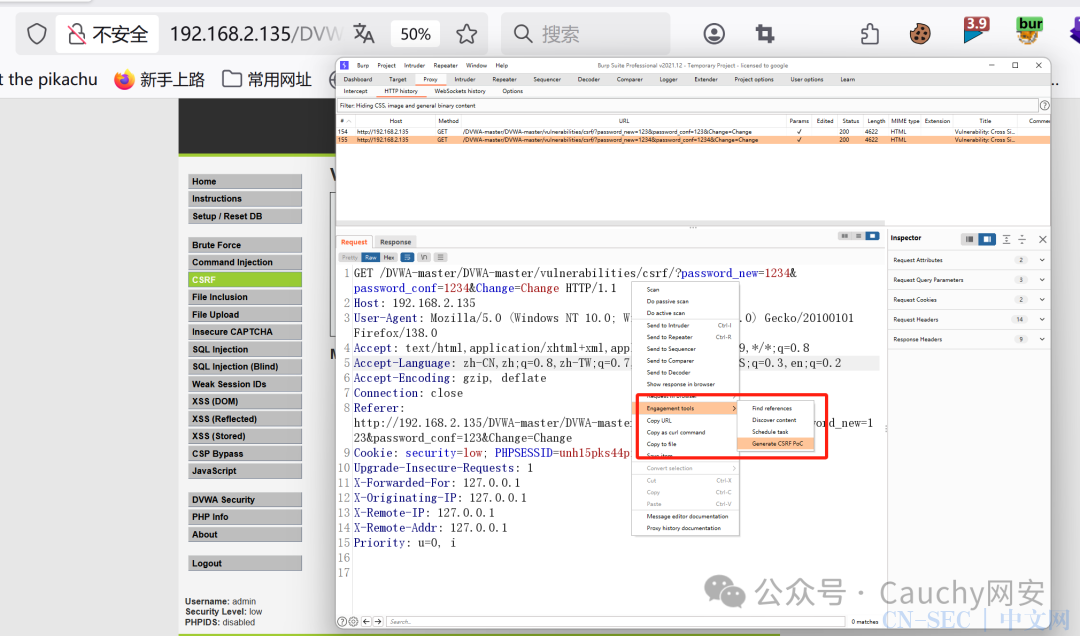
Task: Open the Brute Force page in DVWA
Action: pyautogui.click(x=245, y=245)
